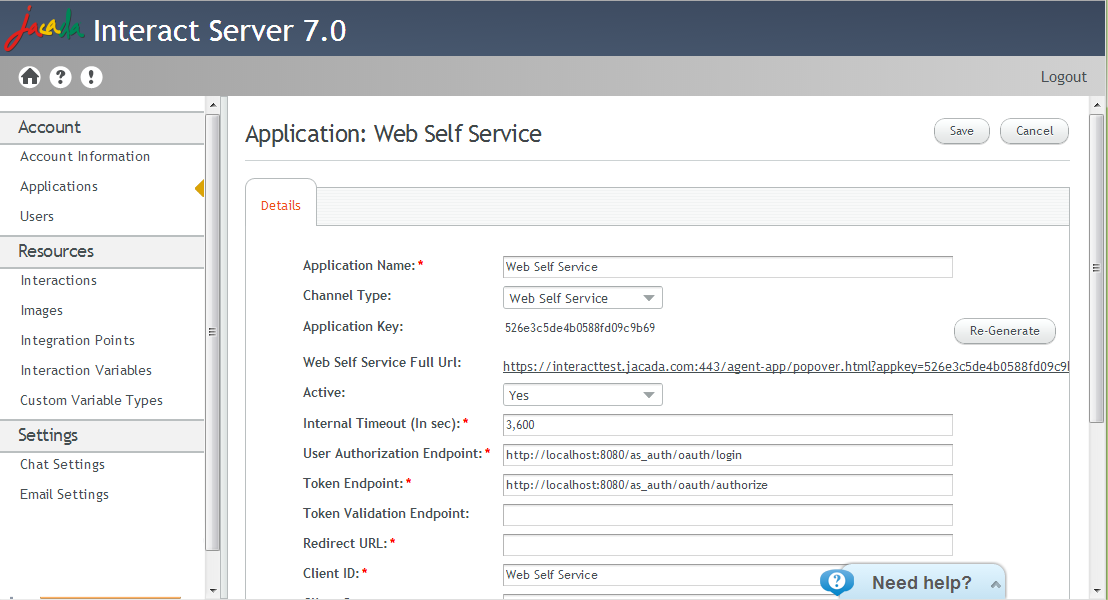Open Interaction Variables
The image size is (1108, 600).
(x=86, y=370)
